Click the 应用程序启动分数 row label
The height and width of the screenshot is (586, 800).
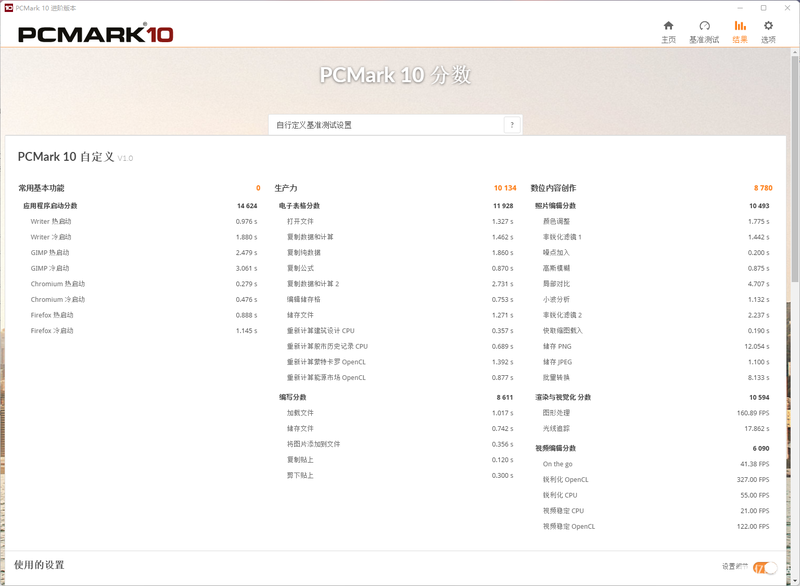(50, 206)
